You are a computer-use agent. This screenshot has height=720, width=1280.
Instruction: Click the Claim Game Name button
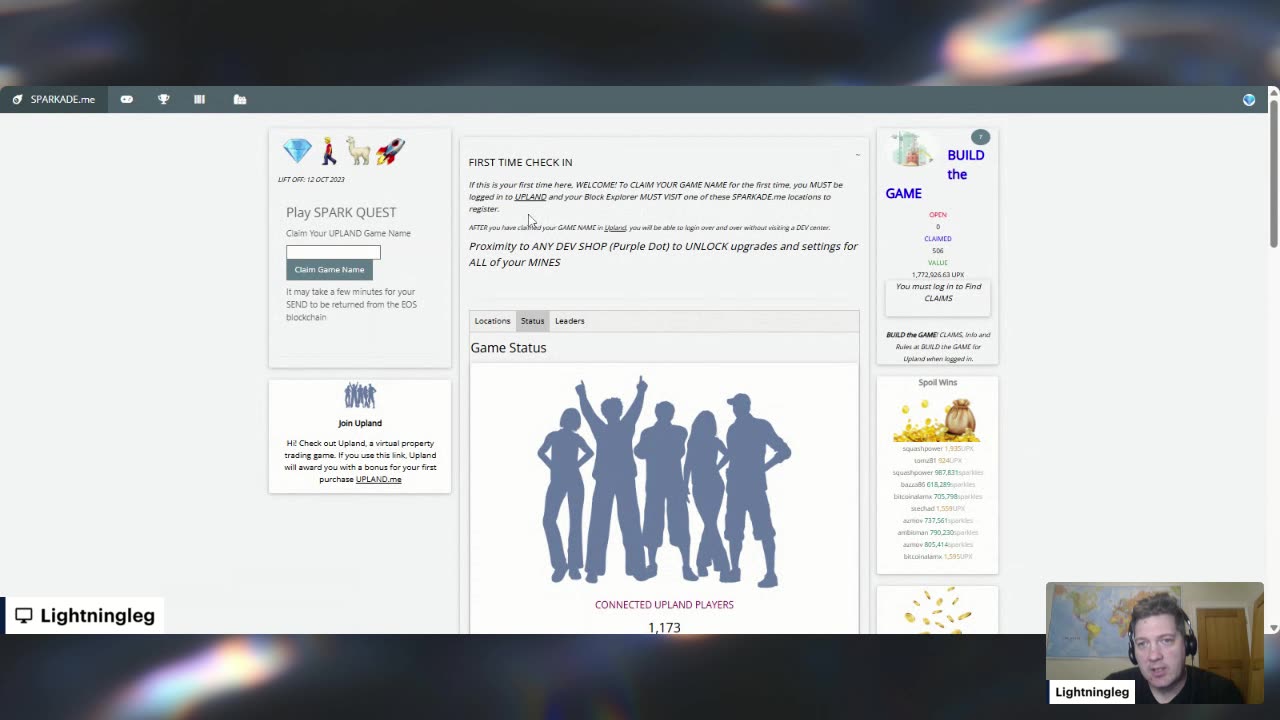[x=329, y=269]
